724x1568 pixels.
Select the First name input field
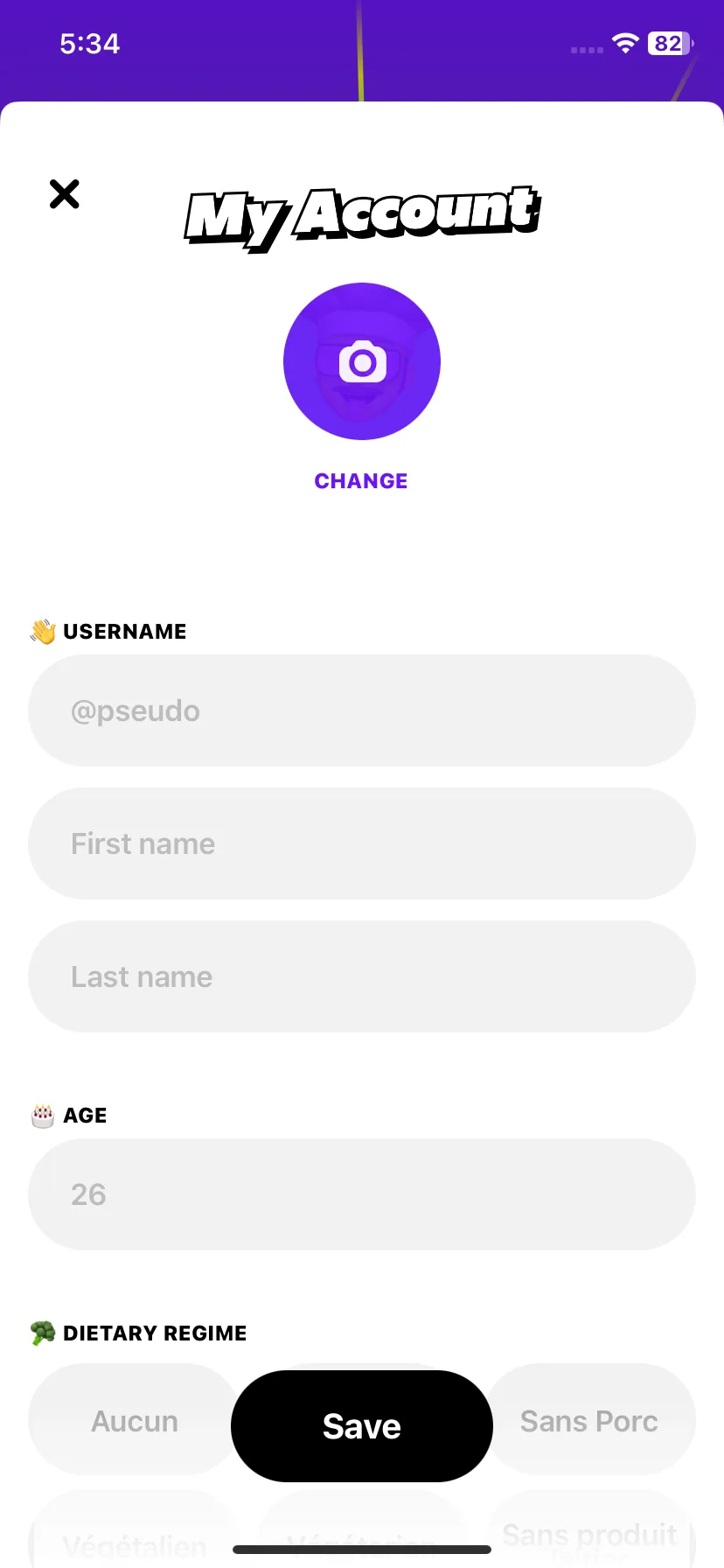point(362,843)
